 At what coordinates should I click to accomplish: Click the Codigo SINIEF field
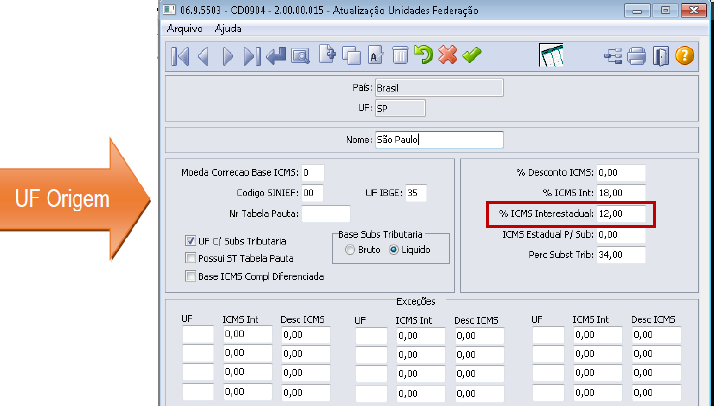(312, 193)
